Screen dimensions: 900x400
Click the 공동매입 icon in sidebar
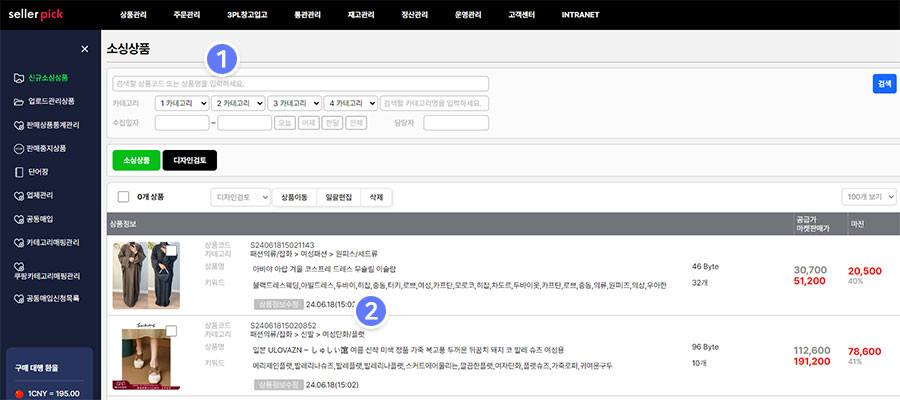(18, 218)
